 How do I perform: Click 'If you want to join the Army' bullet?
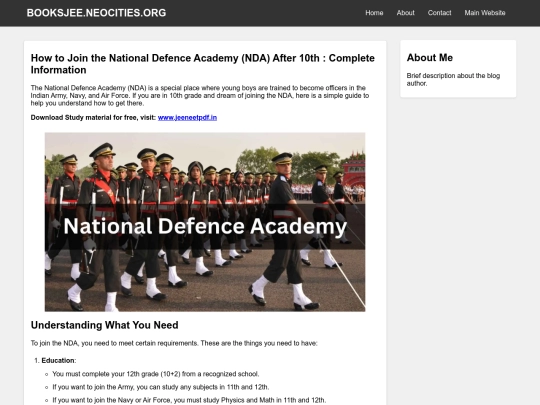[x=161, y=387]
